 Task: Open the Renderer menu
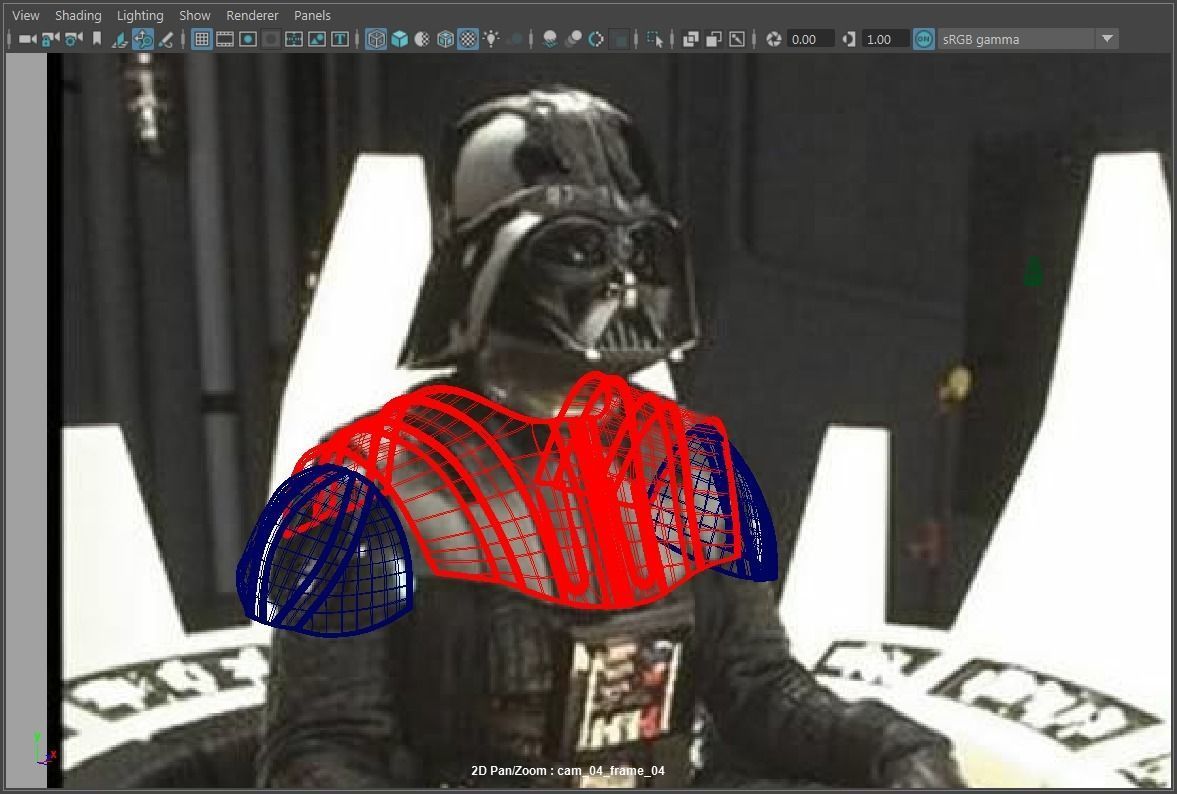(252, 15)
